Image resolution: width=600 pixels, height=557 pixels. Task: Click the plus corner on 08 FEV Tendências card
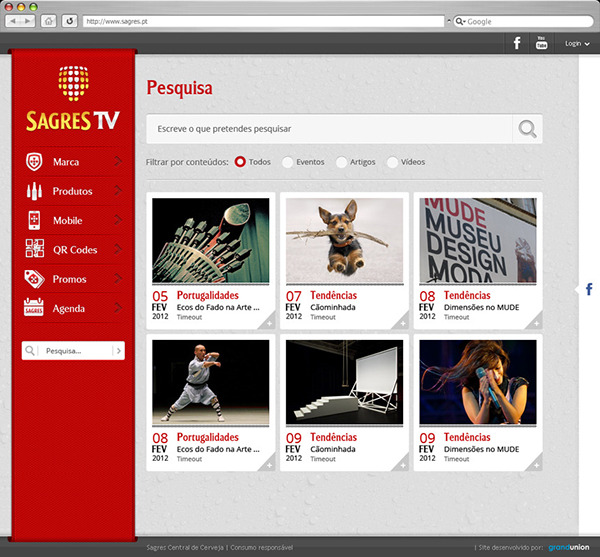click(536, 323)
